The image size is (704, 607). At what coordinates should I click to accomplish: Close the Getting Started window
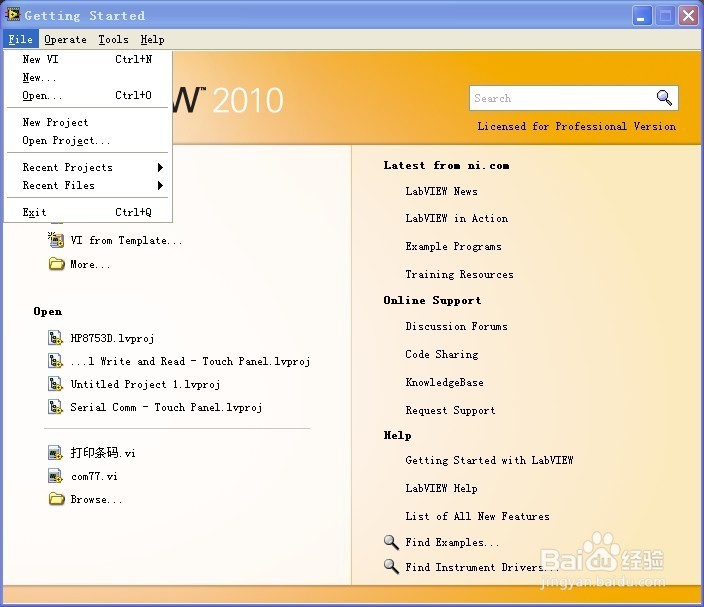point(688,16)
